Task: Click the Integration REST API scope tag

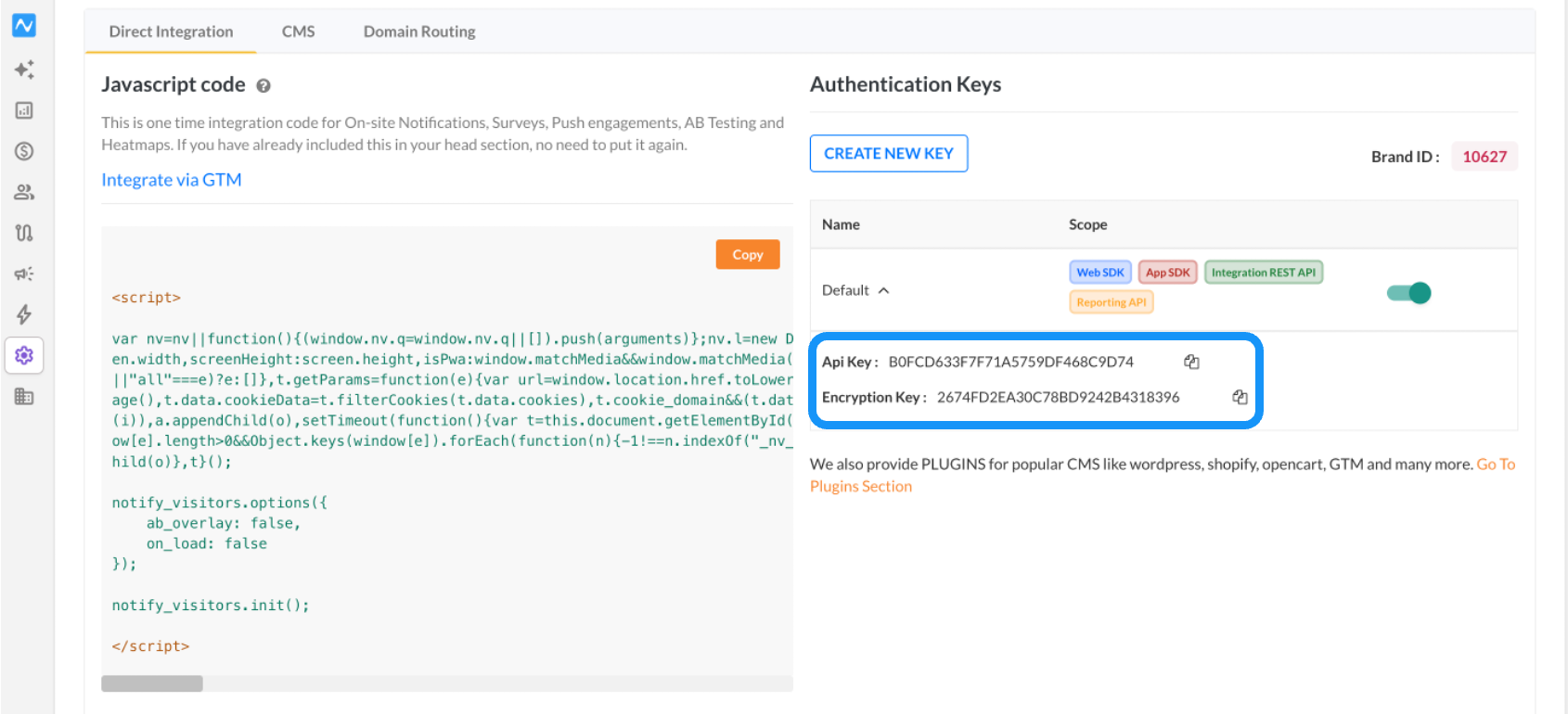Action: pyautogui.click(x=1264, y=273)
